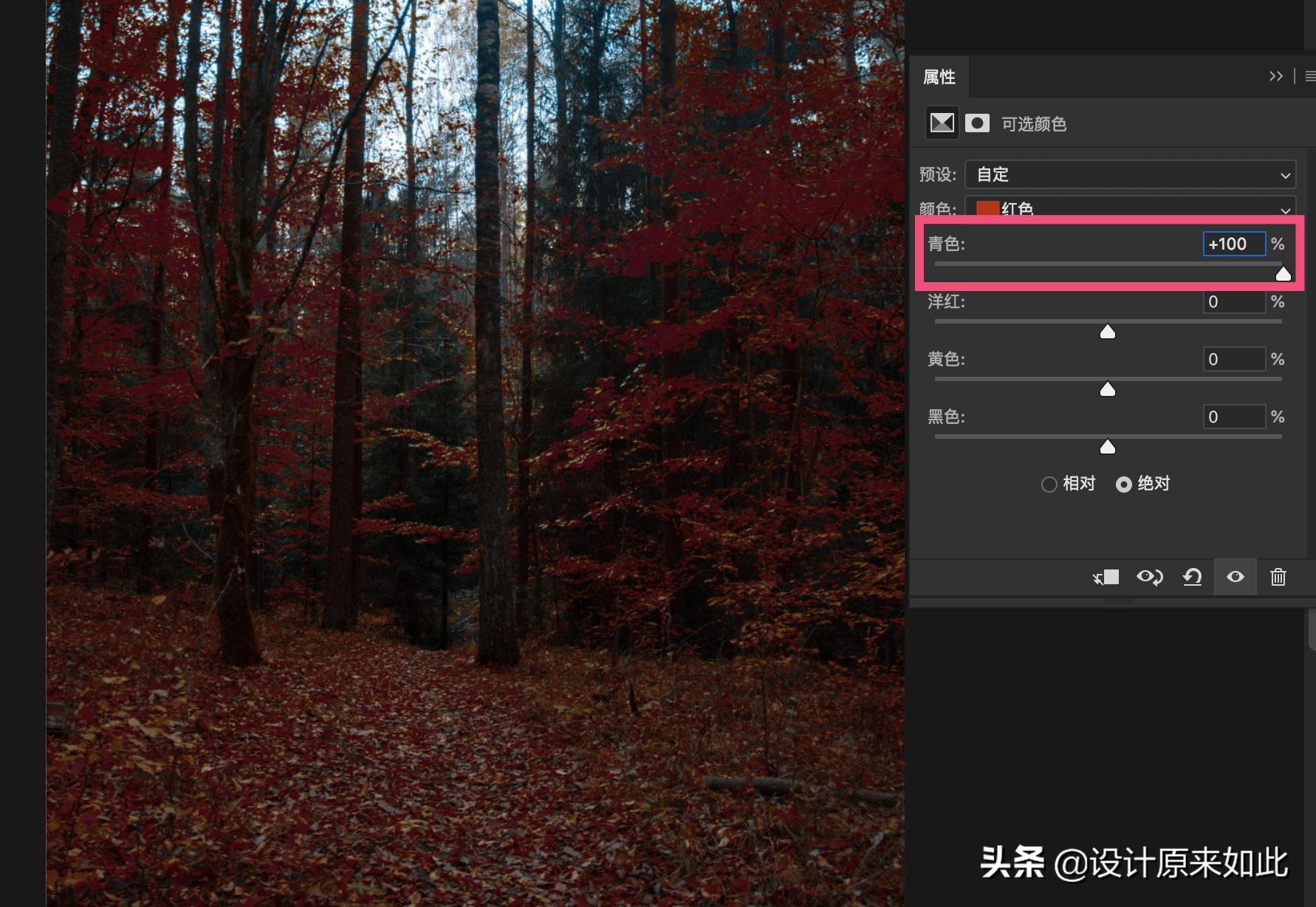Reset adjustment defaults with the curved arrow
This screenshot has width=1316, height=907.
(1192, 578)
